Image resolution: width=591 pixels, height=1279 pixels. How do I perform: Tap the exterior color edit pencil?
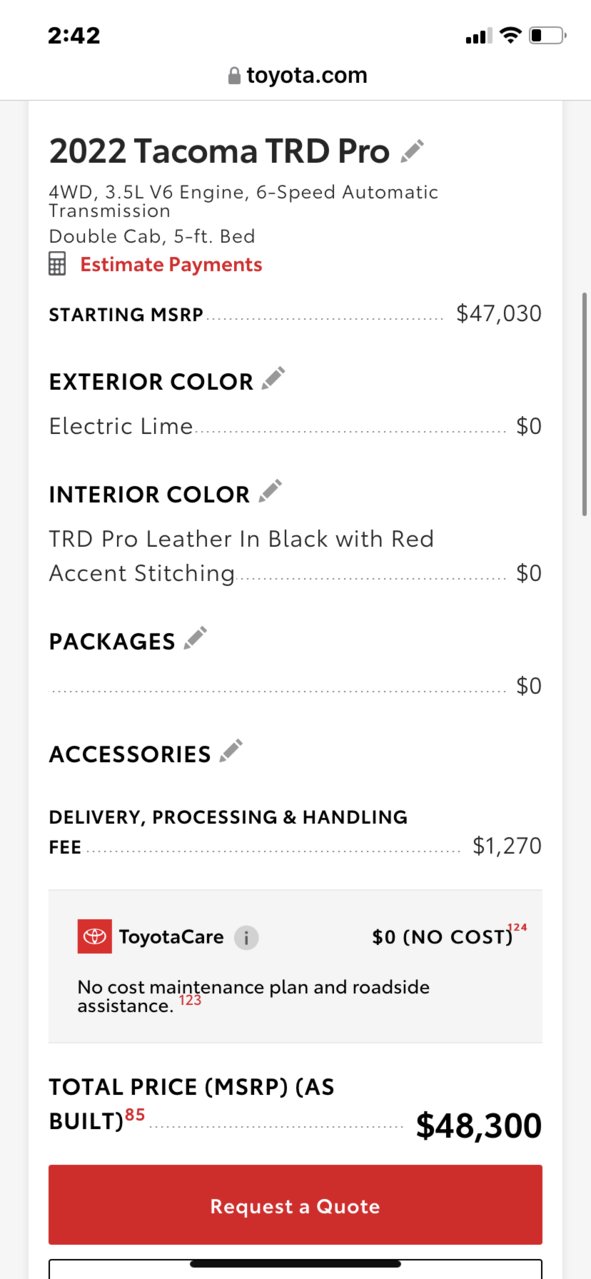tap(273, 379)
